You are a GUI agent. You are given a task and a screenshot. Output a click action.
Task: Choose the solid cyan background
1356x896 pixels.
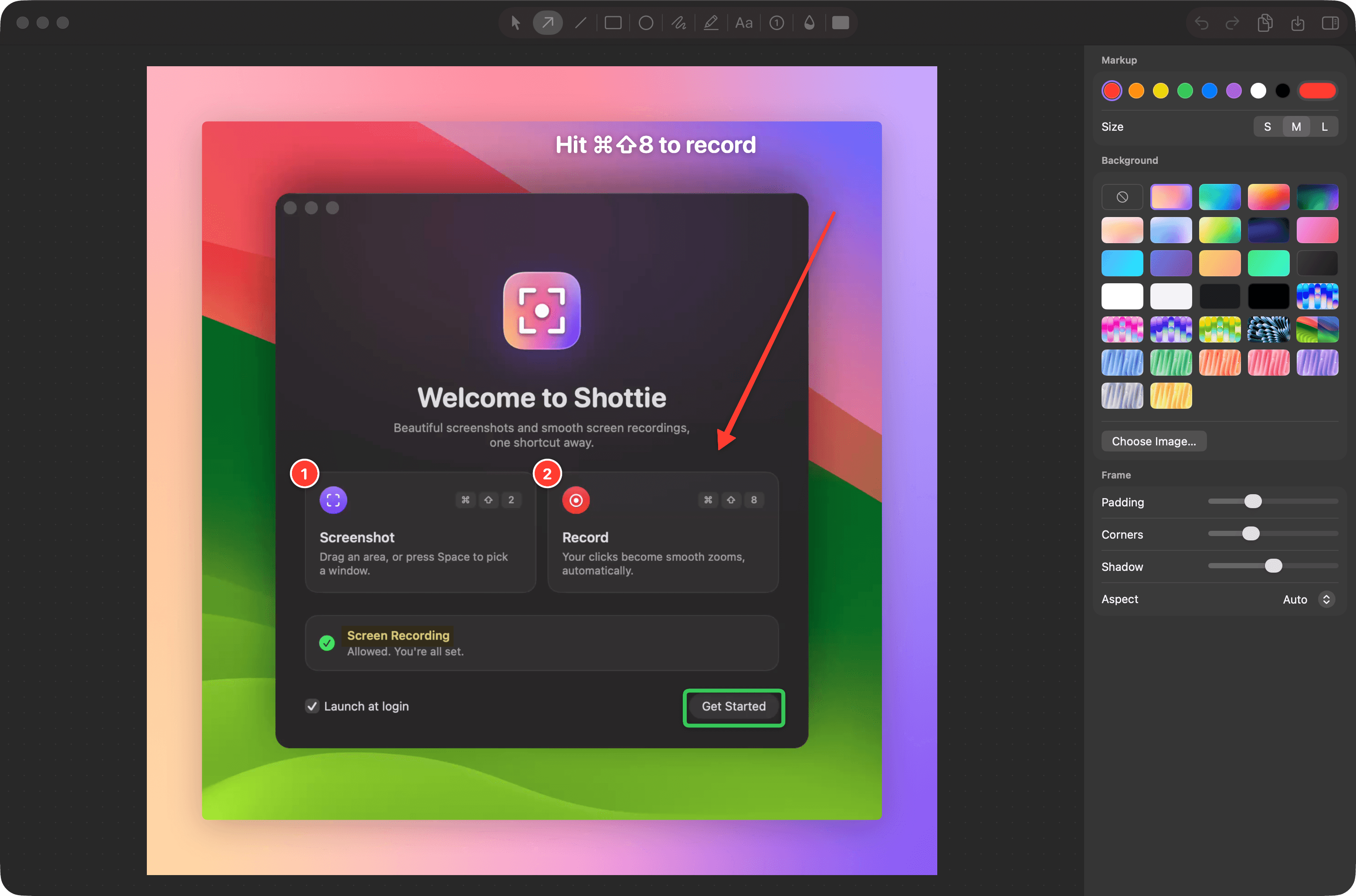[1122, 263]
